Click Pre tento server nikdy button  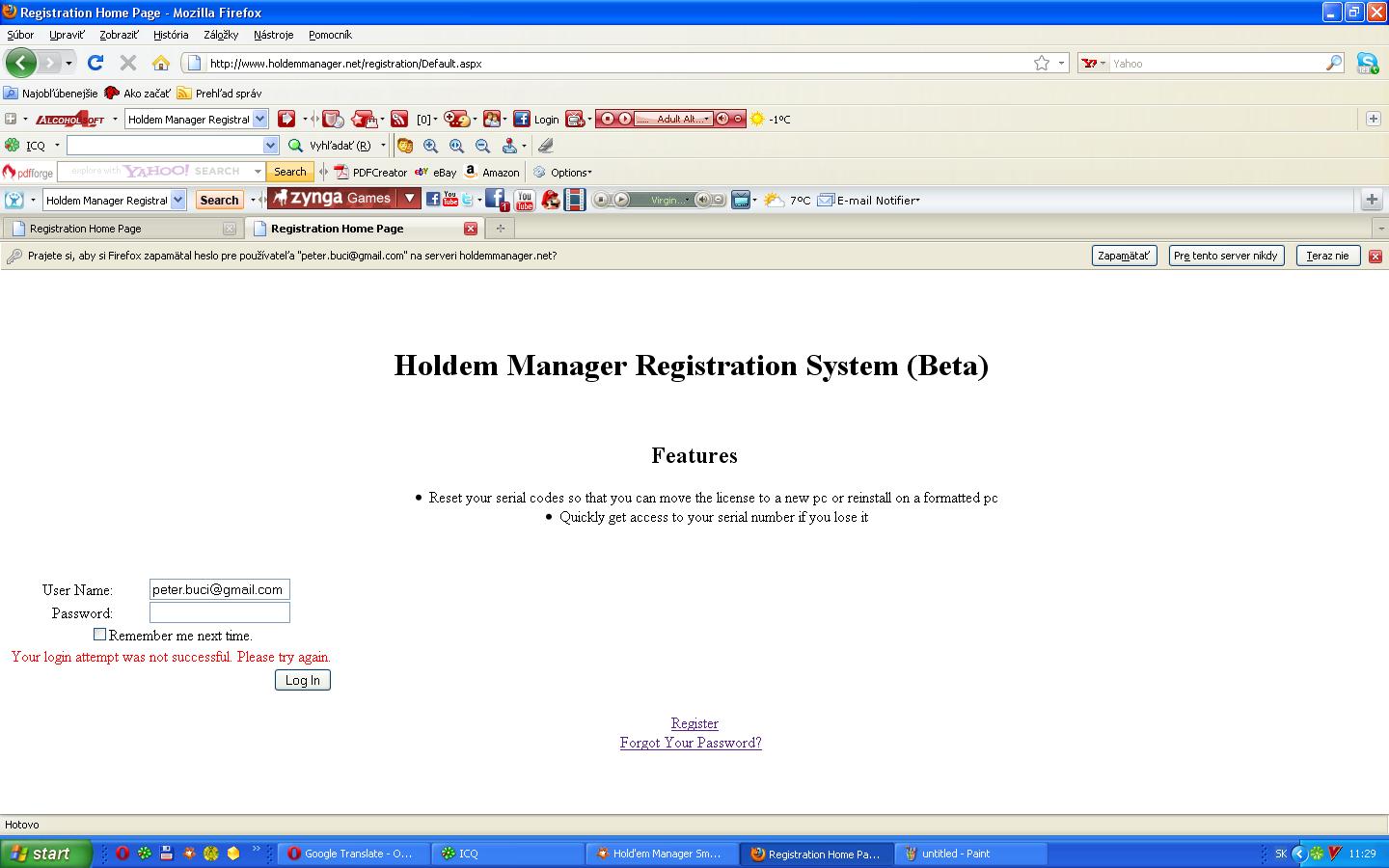pos(1226,256)
